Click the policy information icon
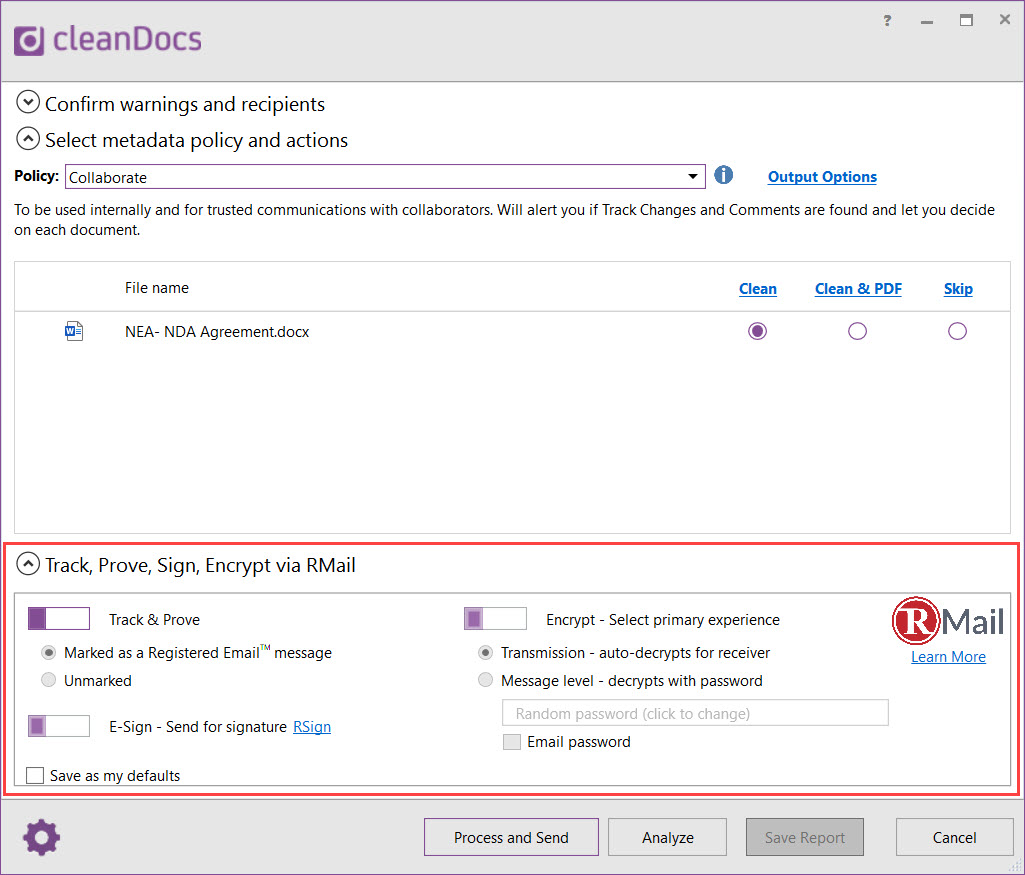The image size is (1025, 875). [724, 176]
